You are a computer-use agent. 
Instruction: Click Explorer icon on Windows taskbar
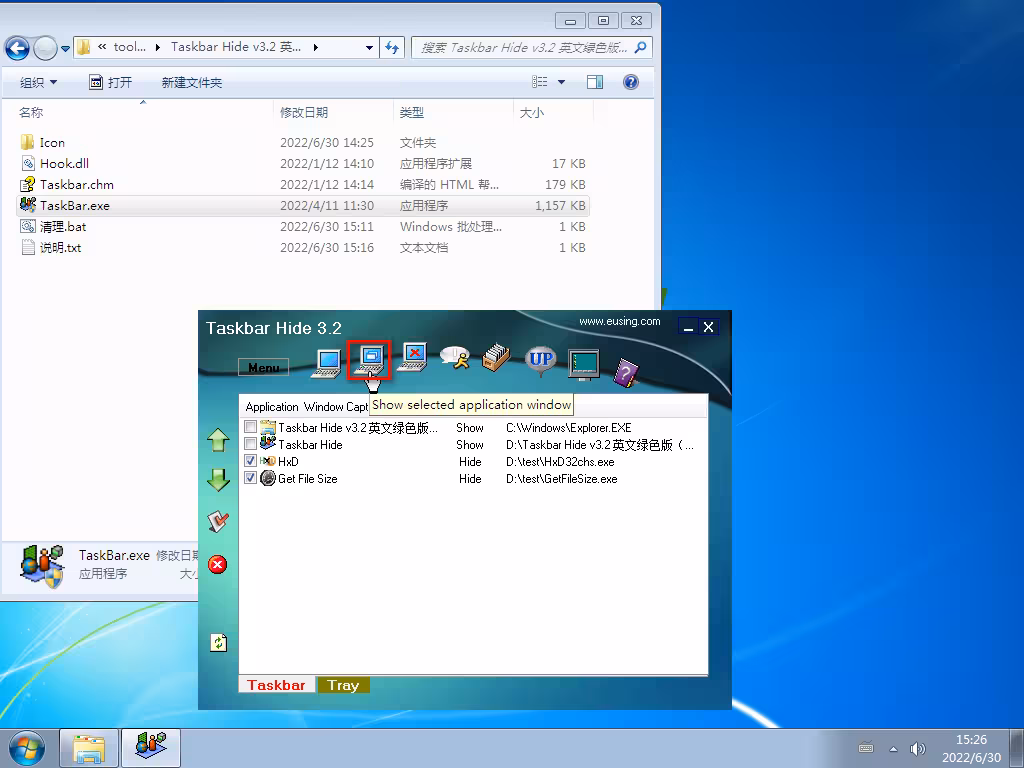click(89, 748)
